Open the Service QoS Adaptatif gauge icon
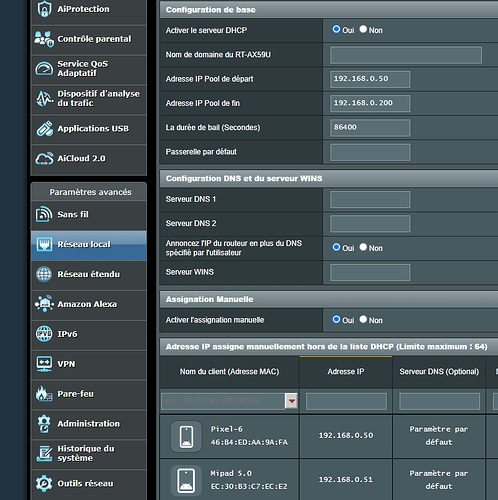 [x=44, y=69]
